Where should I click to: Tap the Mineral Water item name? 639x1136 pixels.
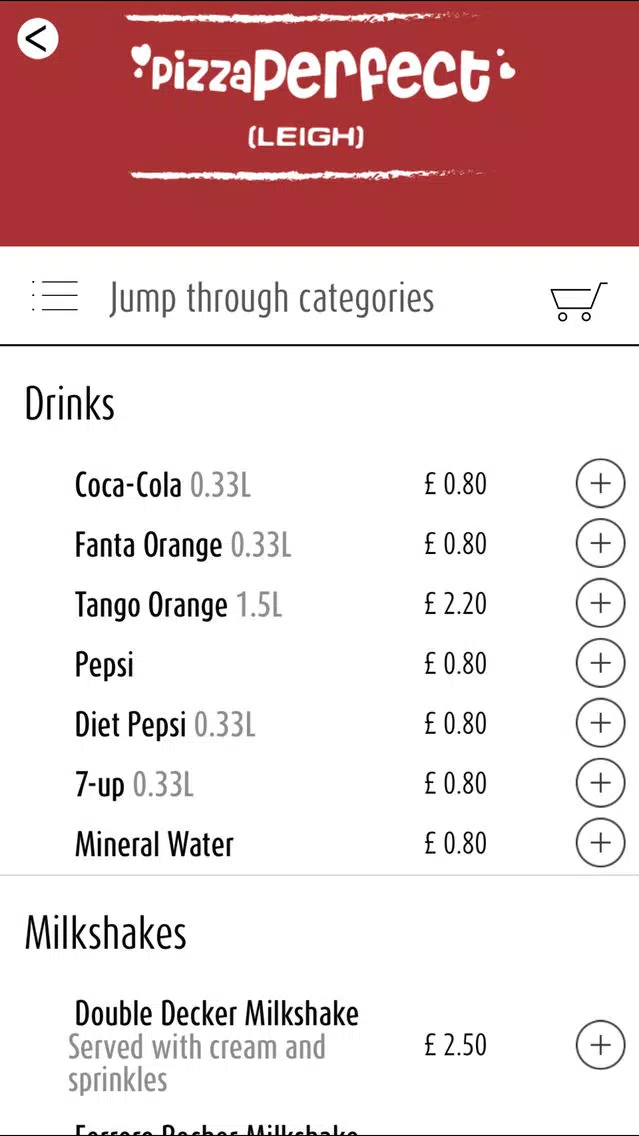click(x=154, y=844)
